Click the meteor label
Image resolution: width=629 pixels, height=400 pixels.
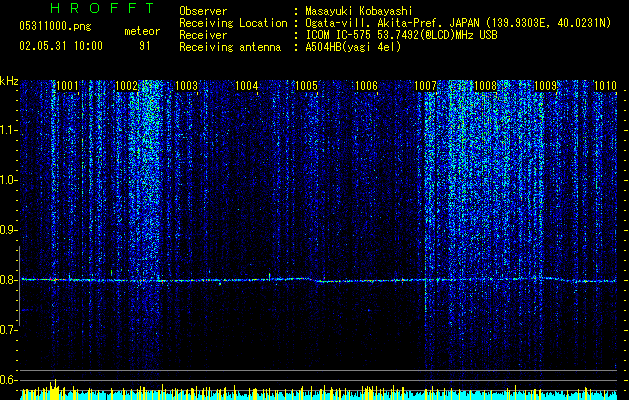142,31
